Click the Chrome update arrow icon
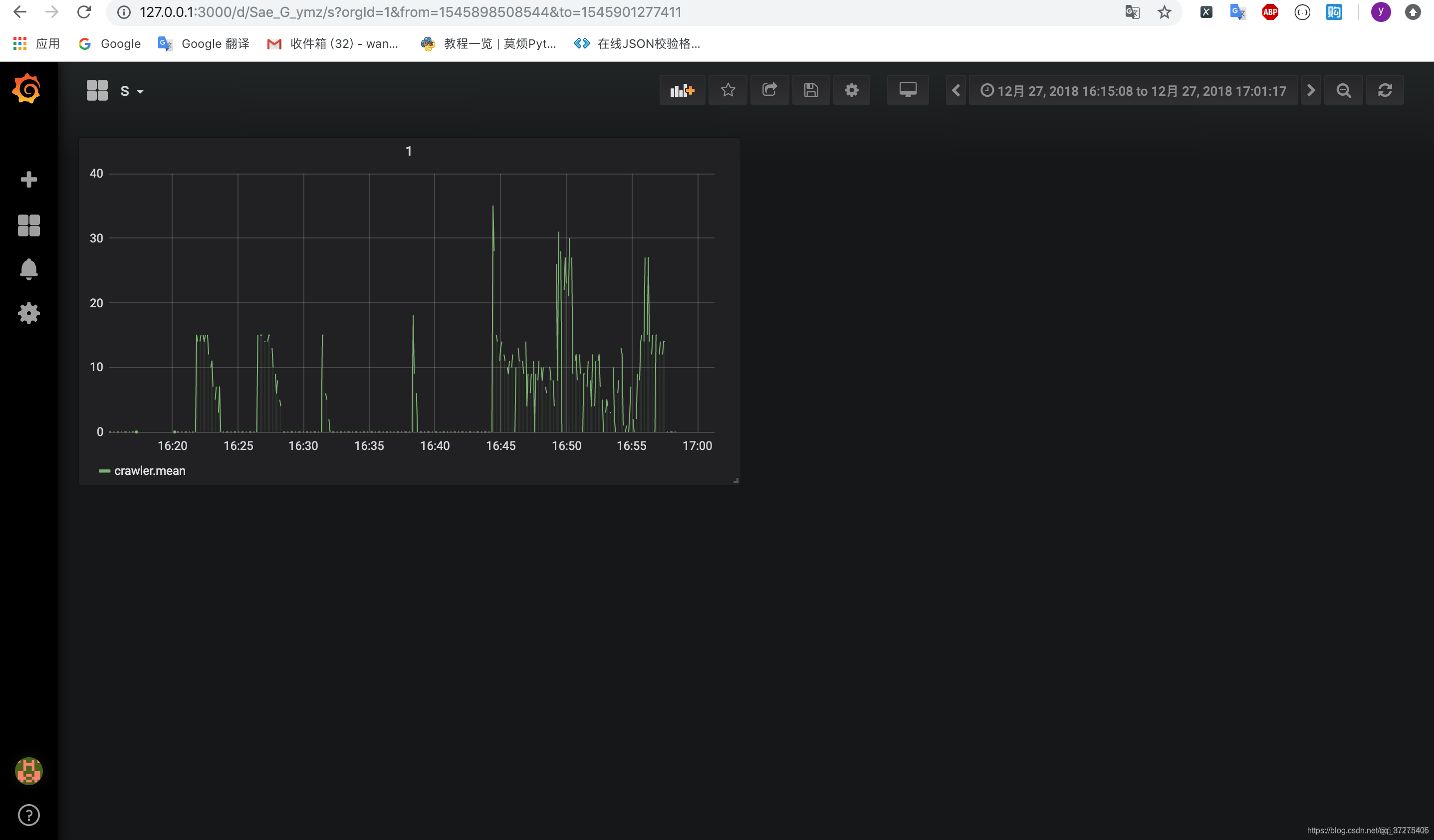Screen dimensions: 1434x840 [x=1413, y=12]
